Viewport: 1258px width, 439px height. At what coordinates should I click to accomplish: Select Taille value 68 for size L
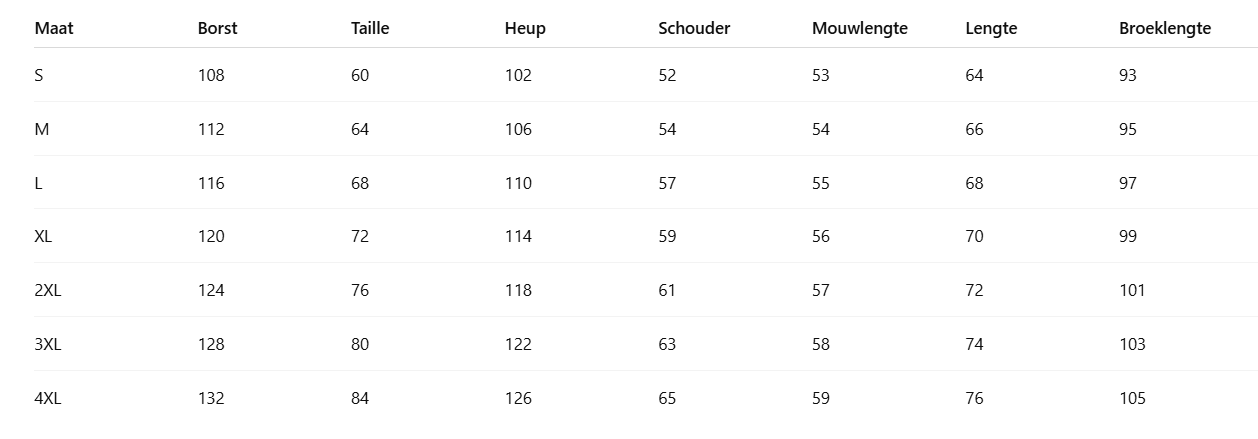coord(360,183)
